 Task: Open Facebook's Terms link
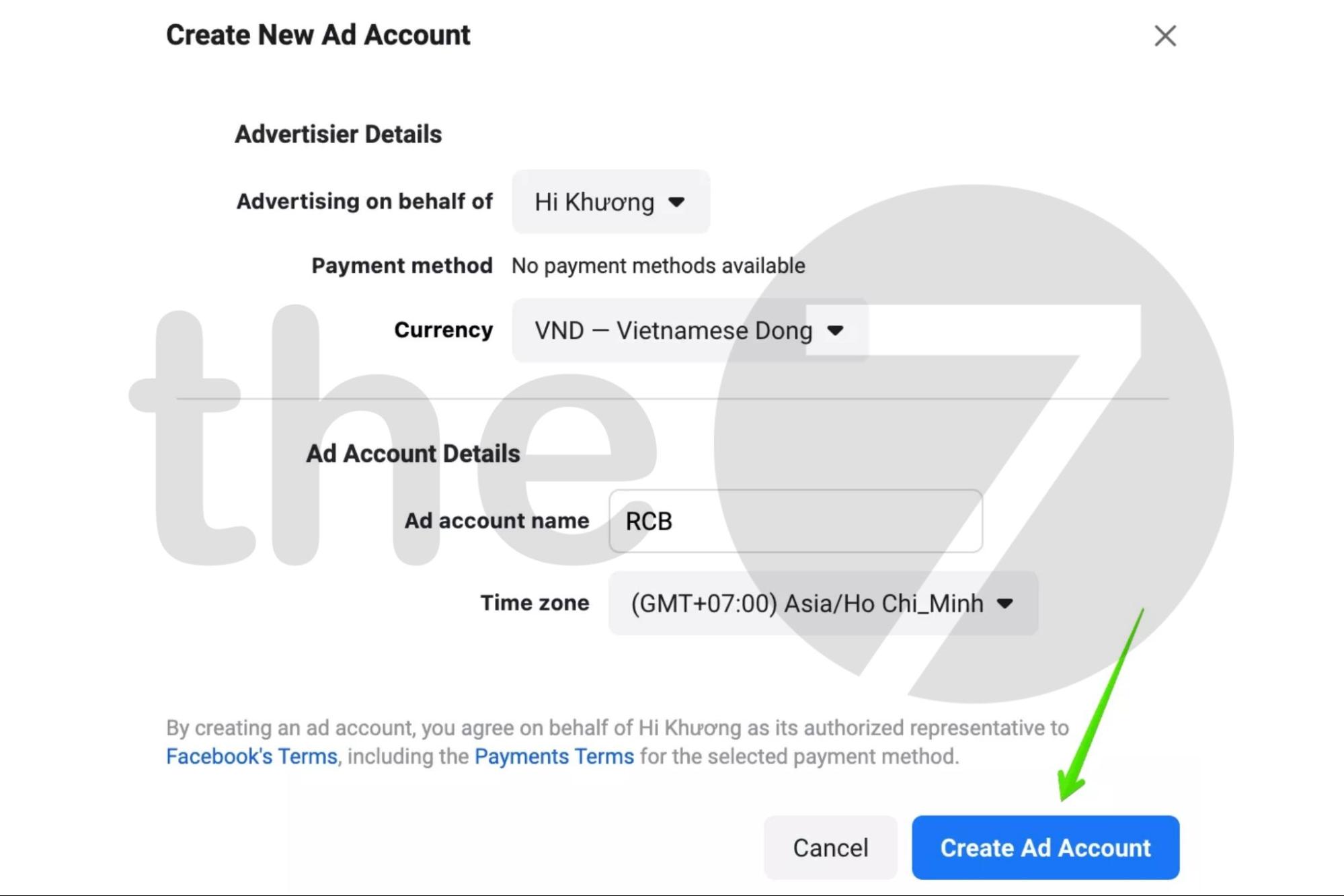pos(251,756)
